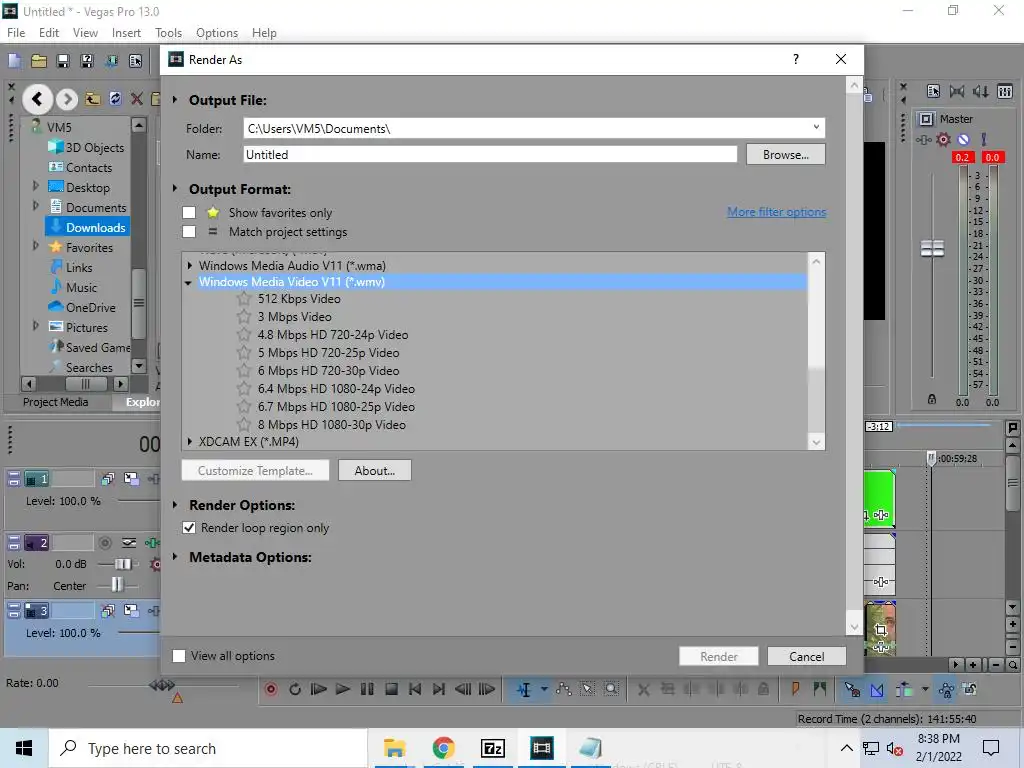
Task: Cancel the Render As dialog
Action: [x=807, y=656]
